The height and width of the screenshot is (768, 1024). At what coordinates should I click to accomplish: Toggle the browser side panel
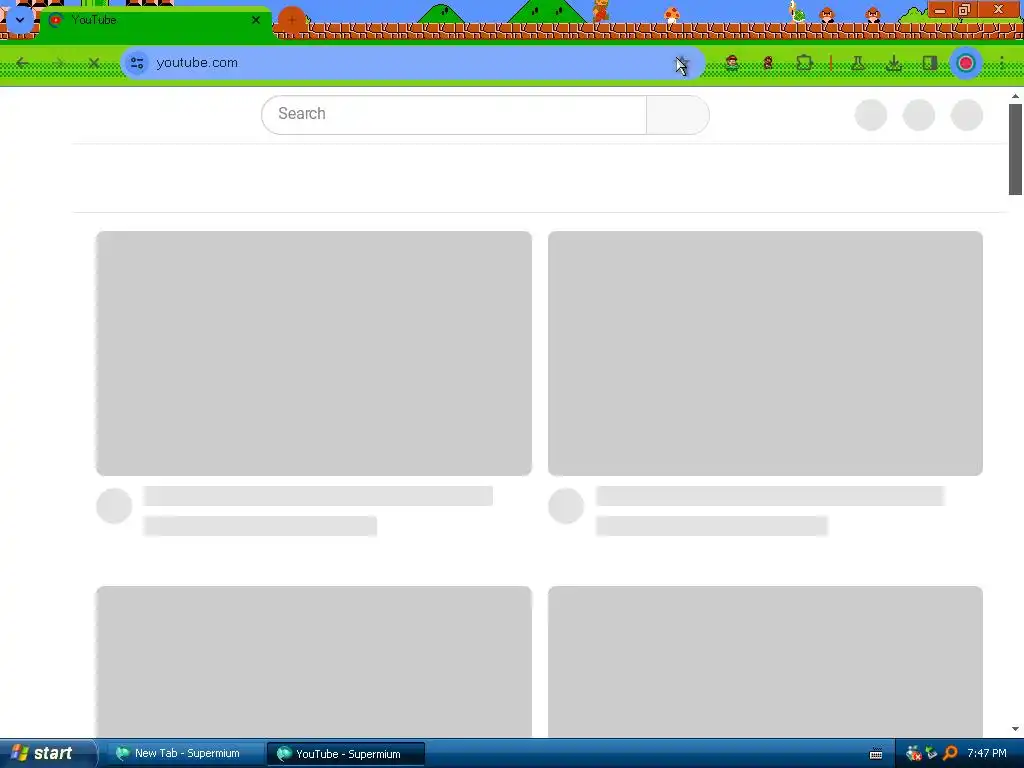[x=929, y=63]
